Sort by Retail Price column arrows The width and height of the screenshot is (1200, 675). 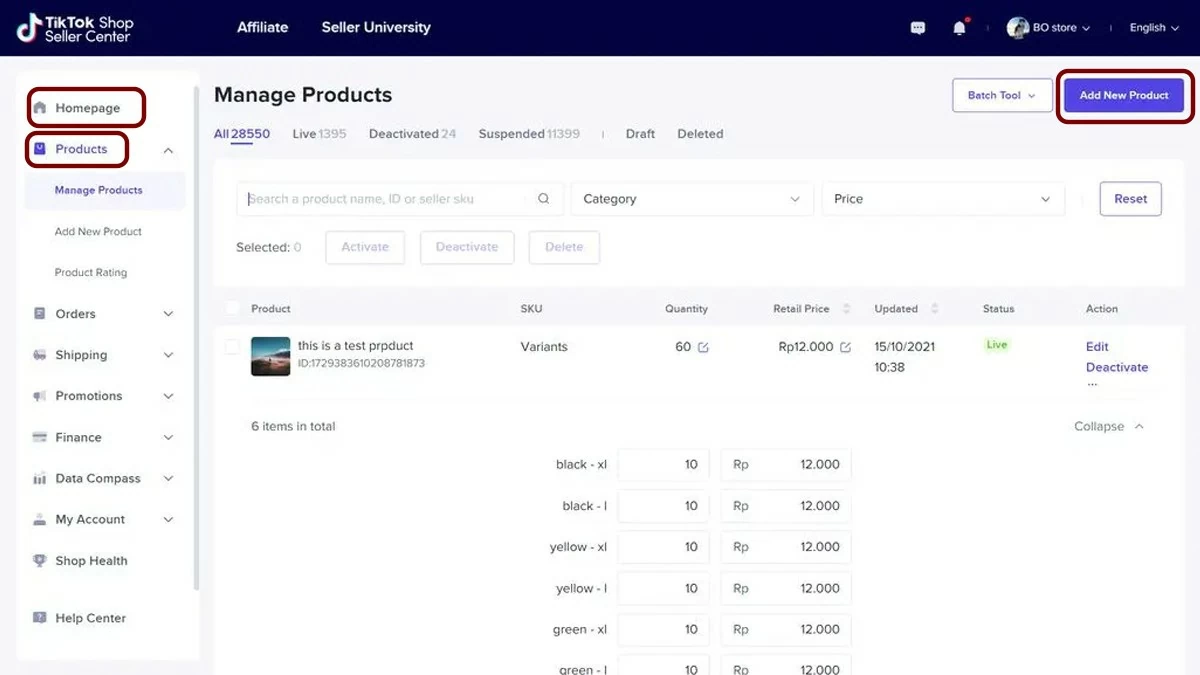coord(847,309)
